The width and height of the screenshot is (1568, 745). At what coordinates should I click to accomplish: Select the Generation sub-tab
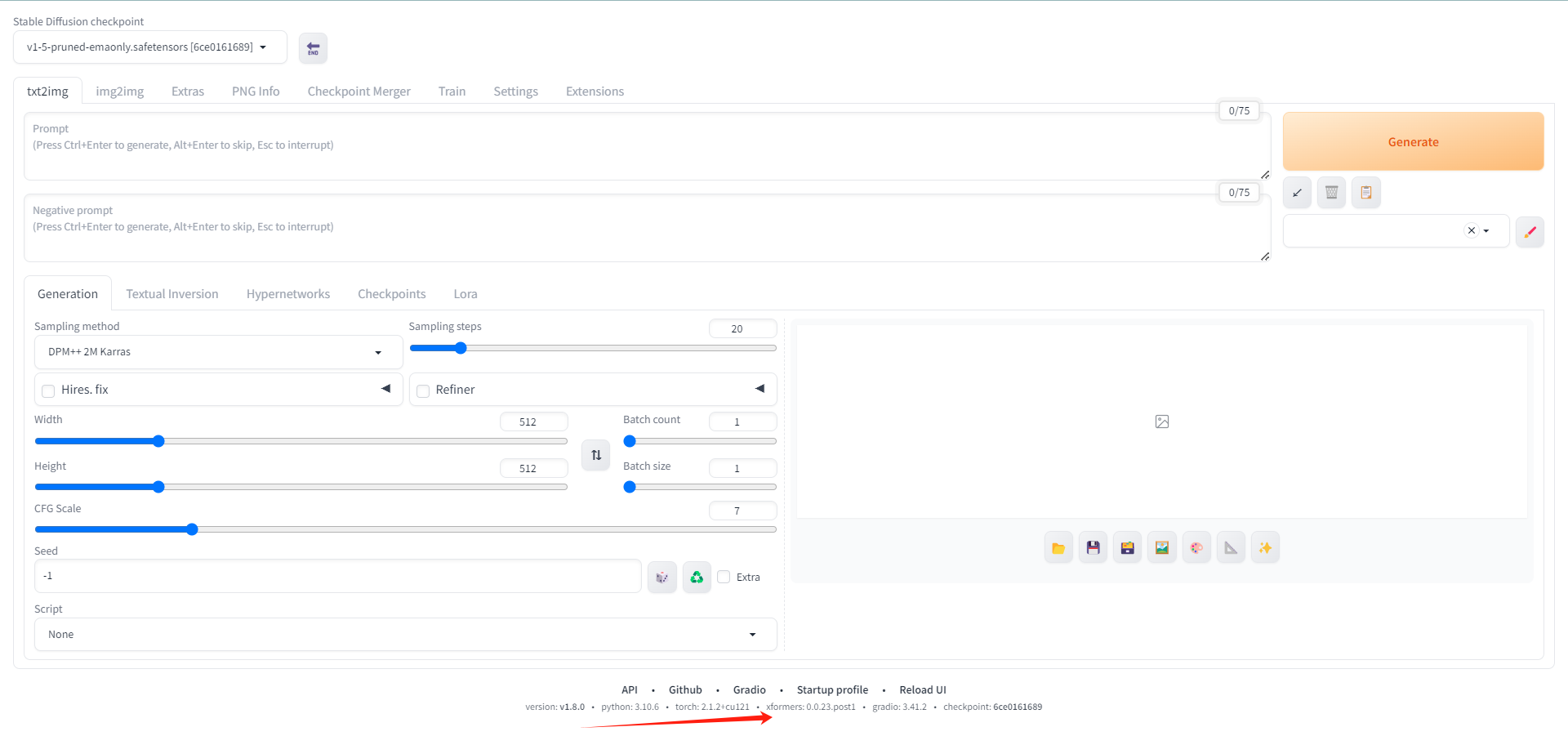click(x=68, y=294)
